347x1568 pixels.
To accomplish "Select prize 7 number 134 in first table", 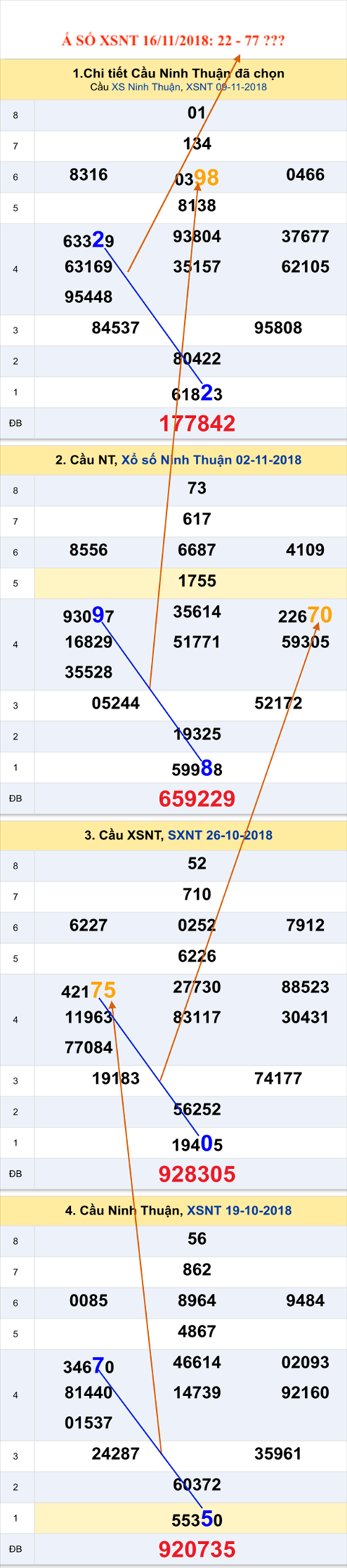I will (x=197, y=144).
